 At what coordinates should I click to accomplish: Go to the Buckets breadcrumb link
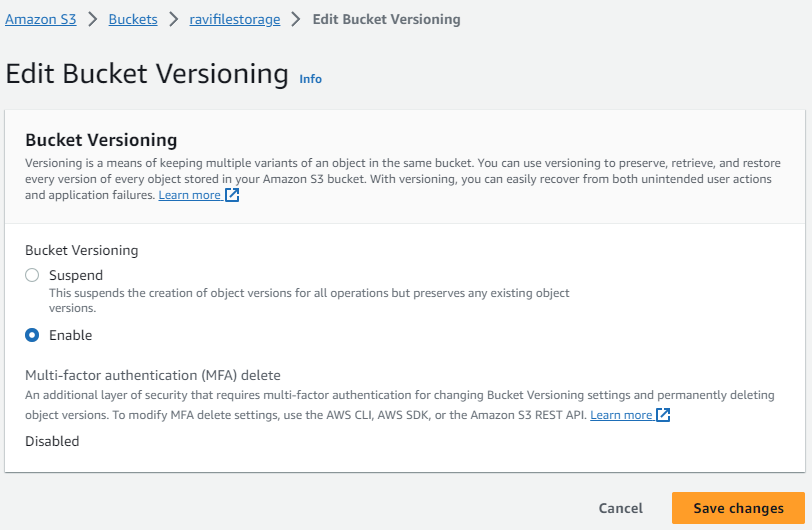[133, 19]
